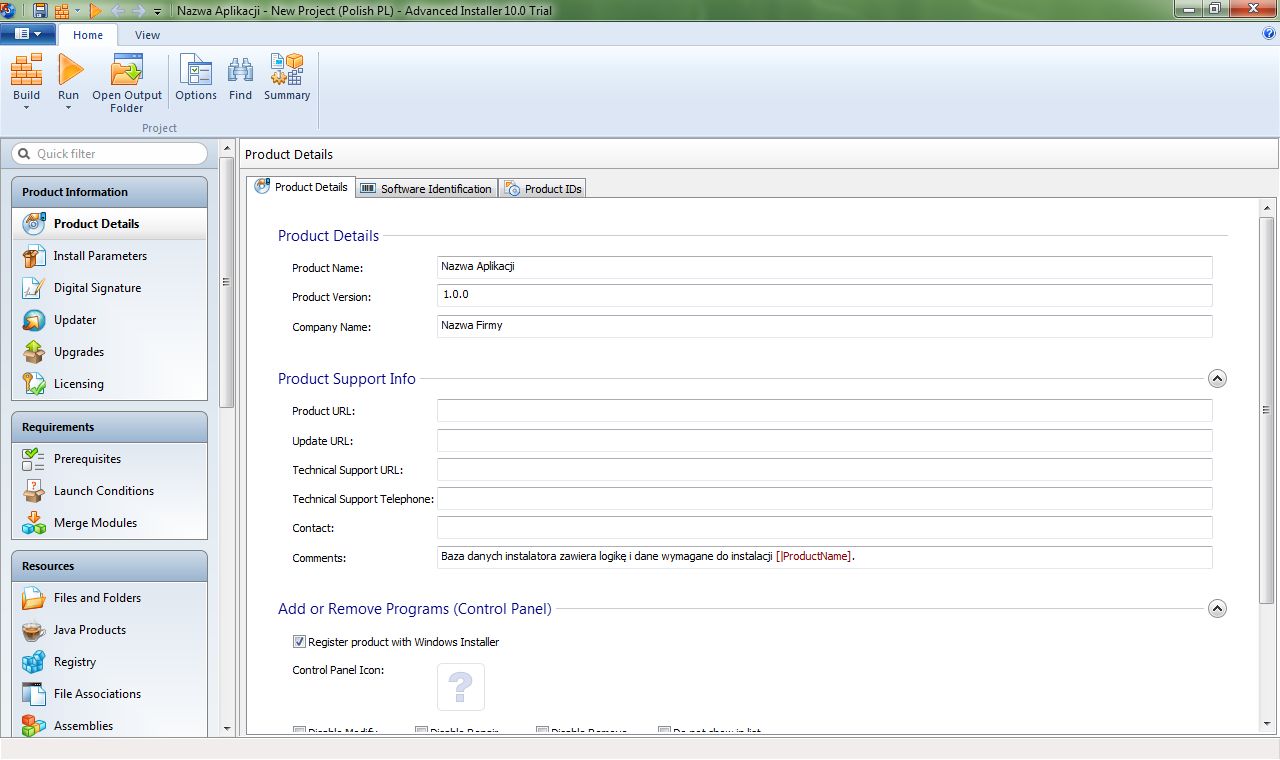1280x760 pixels.
Task: Click the main pane scrollbar up arrow
Action: pyautogui.click(x=1266, y=207)
